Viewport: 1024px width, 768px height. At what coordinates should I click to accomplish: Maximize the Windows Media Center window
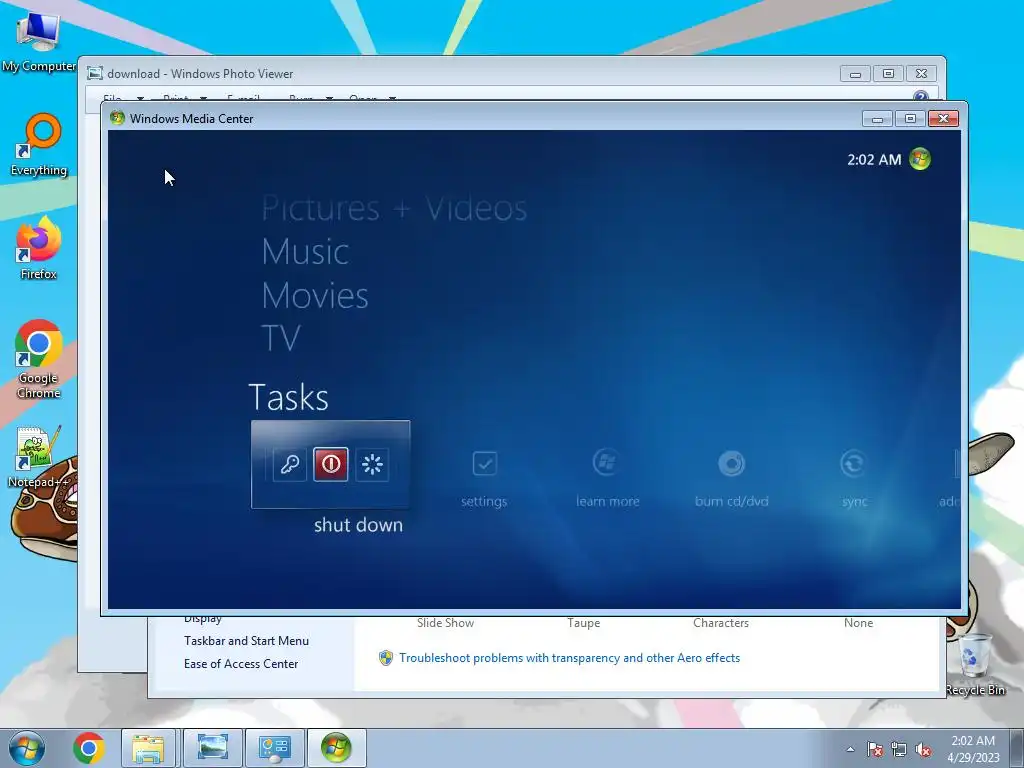(910, 118)
